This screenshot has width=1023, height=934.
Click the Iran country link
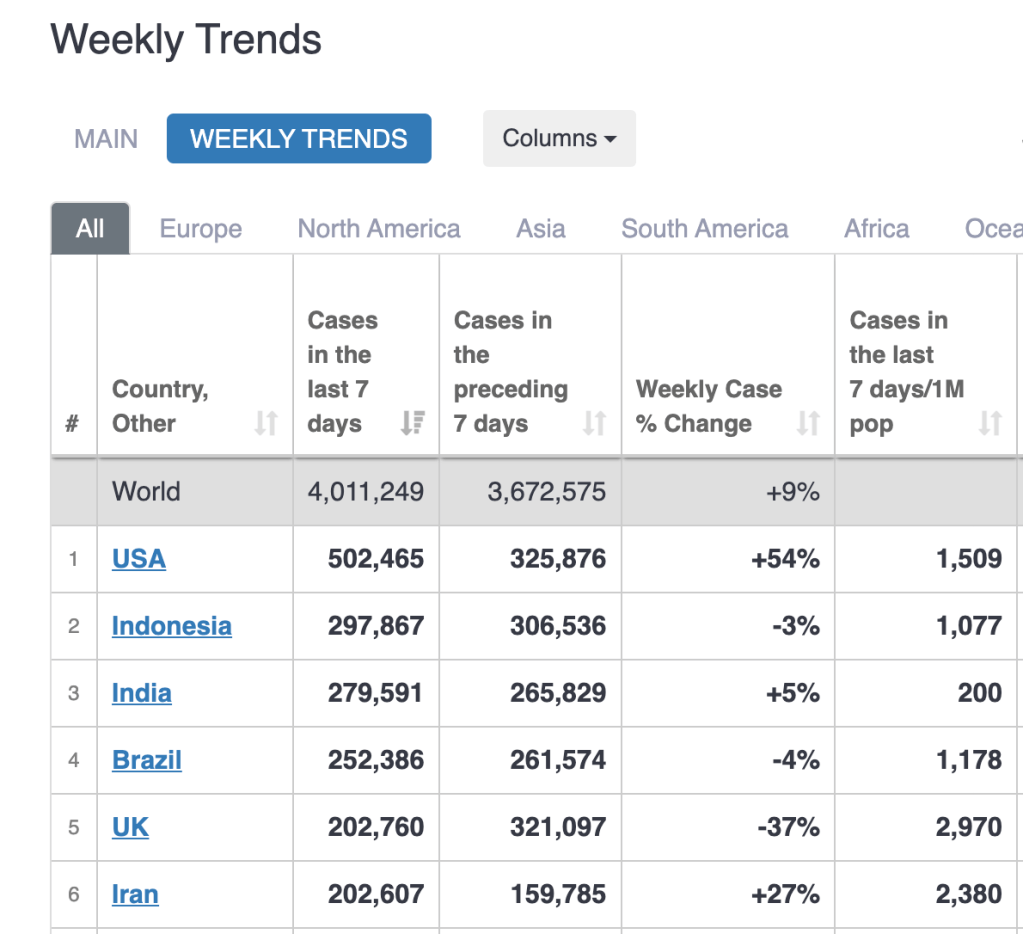coord(135,894)
